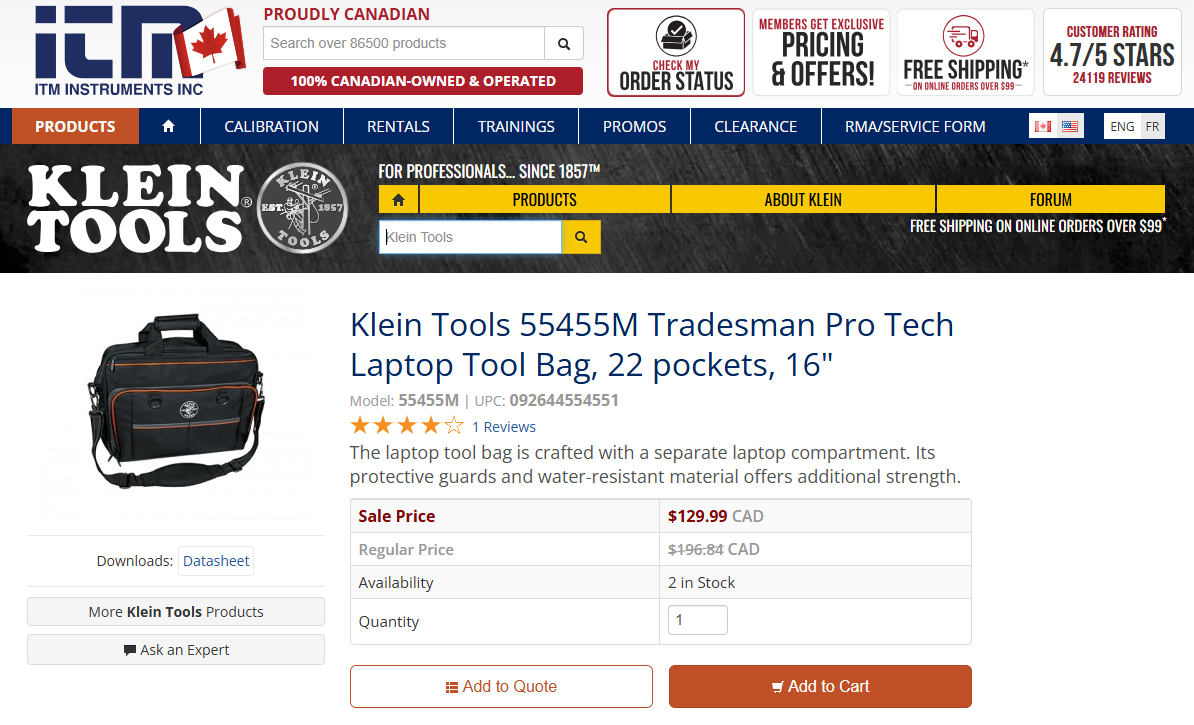Open the Klein PRODUCTS section menu

click(x=544, y=199)
